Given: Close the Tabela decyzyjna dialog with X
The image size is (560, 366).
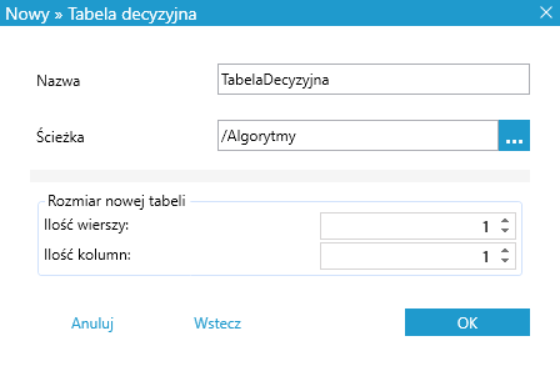Looking at the screenshot, I should 546,13.
